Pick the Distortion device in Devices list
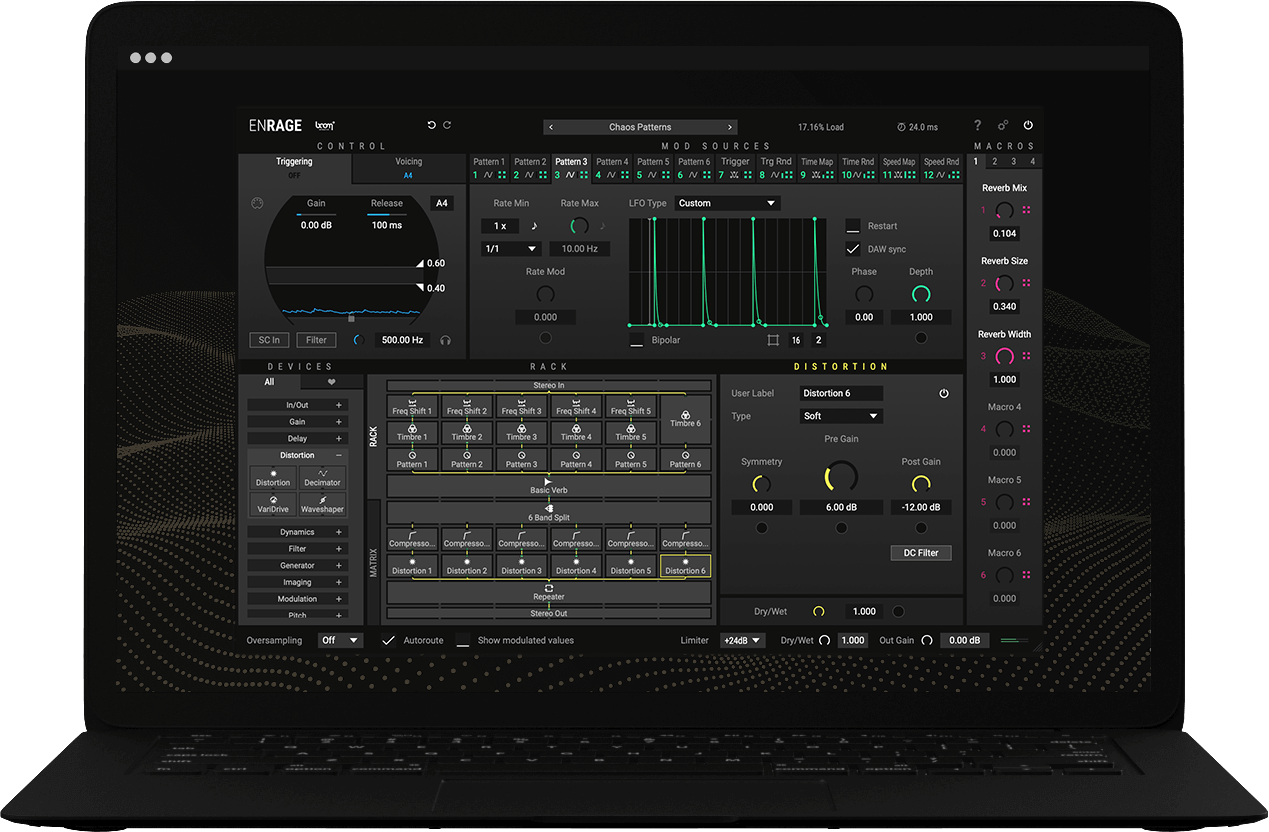Image resolution: width=1269 pixels, height=832 pixels. click(x=273, y=478)
